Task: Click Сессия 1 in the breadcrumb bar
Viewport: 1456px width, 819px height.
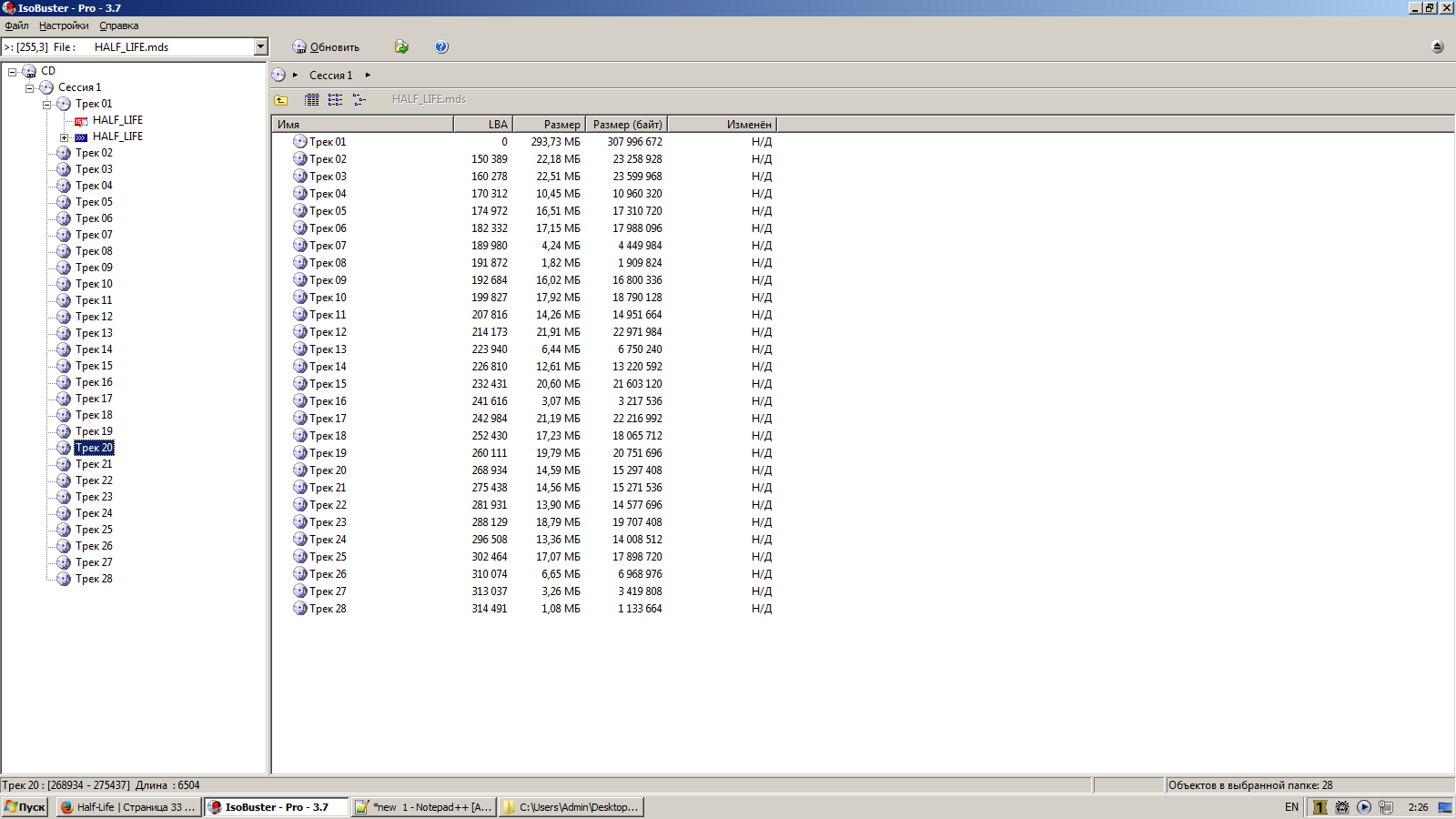Action: tap(330, 76)
